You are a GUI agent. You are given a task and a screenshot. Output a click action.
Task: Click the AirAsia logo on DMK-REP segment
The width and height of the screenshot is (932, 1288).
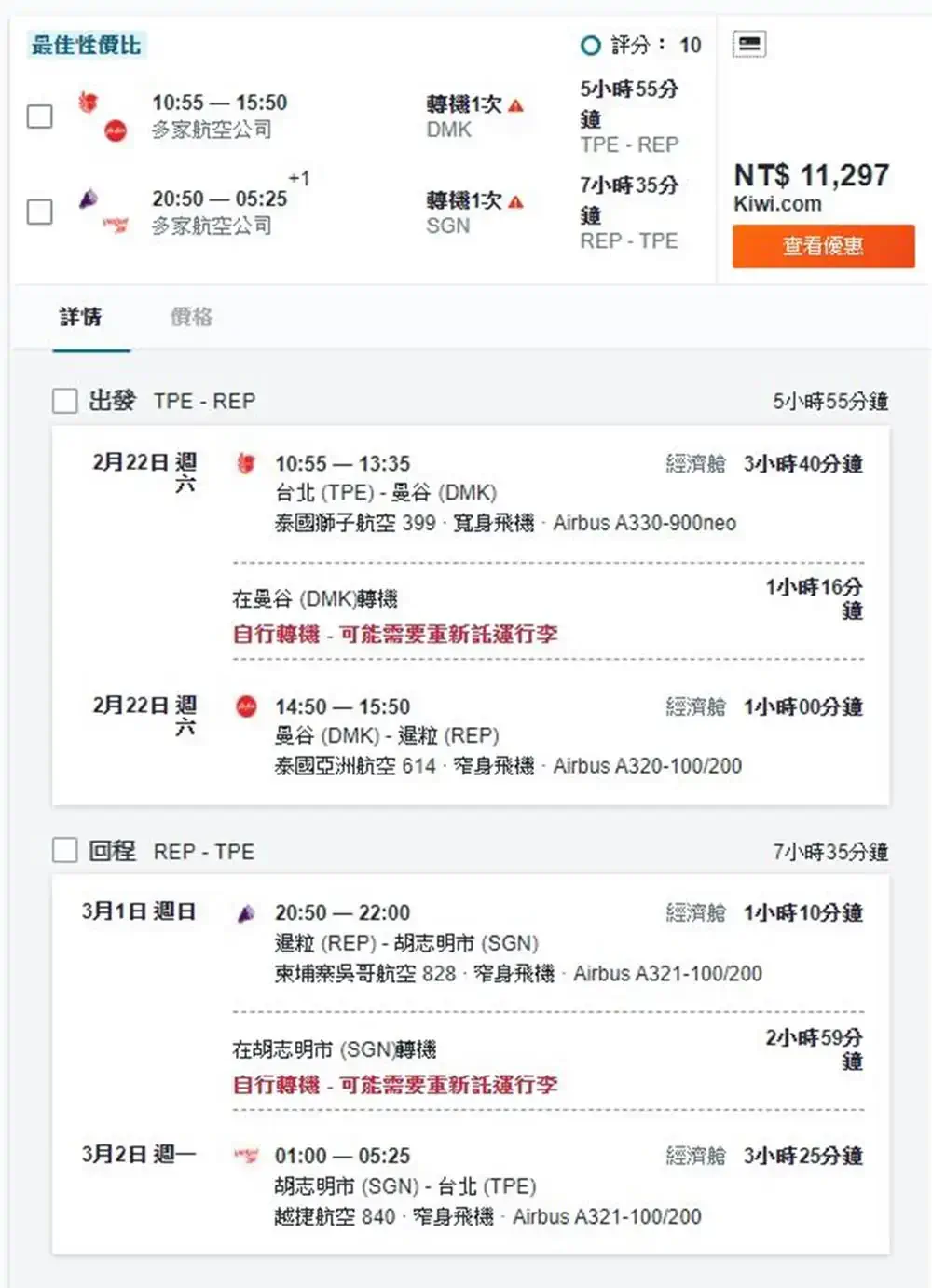(x=245, y=706)
